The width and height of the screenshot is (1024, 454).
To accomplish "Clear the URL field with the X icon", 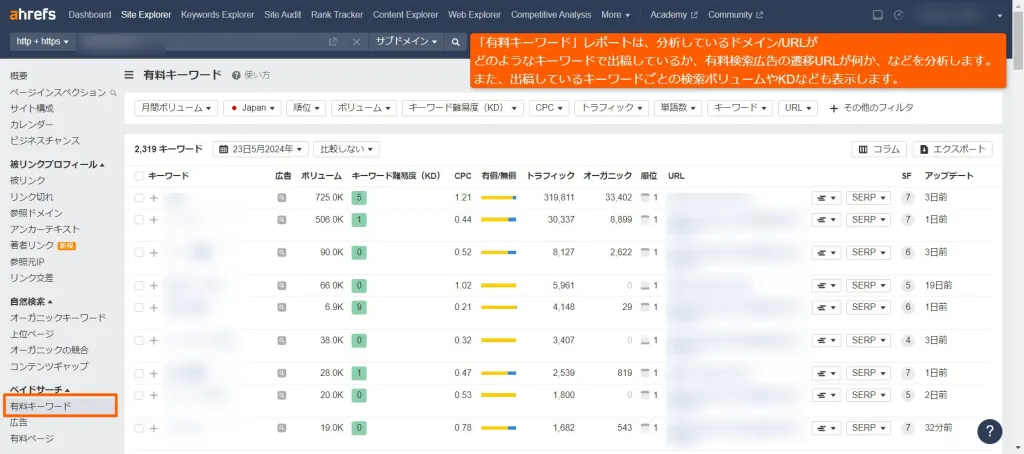I will pyautogui.click(x=356, y=41).
